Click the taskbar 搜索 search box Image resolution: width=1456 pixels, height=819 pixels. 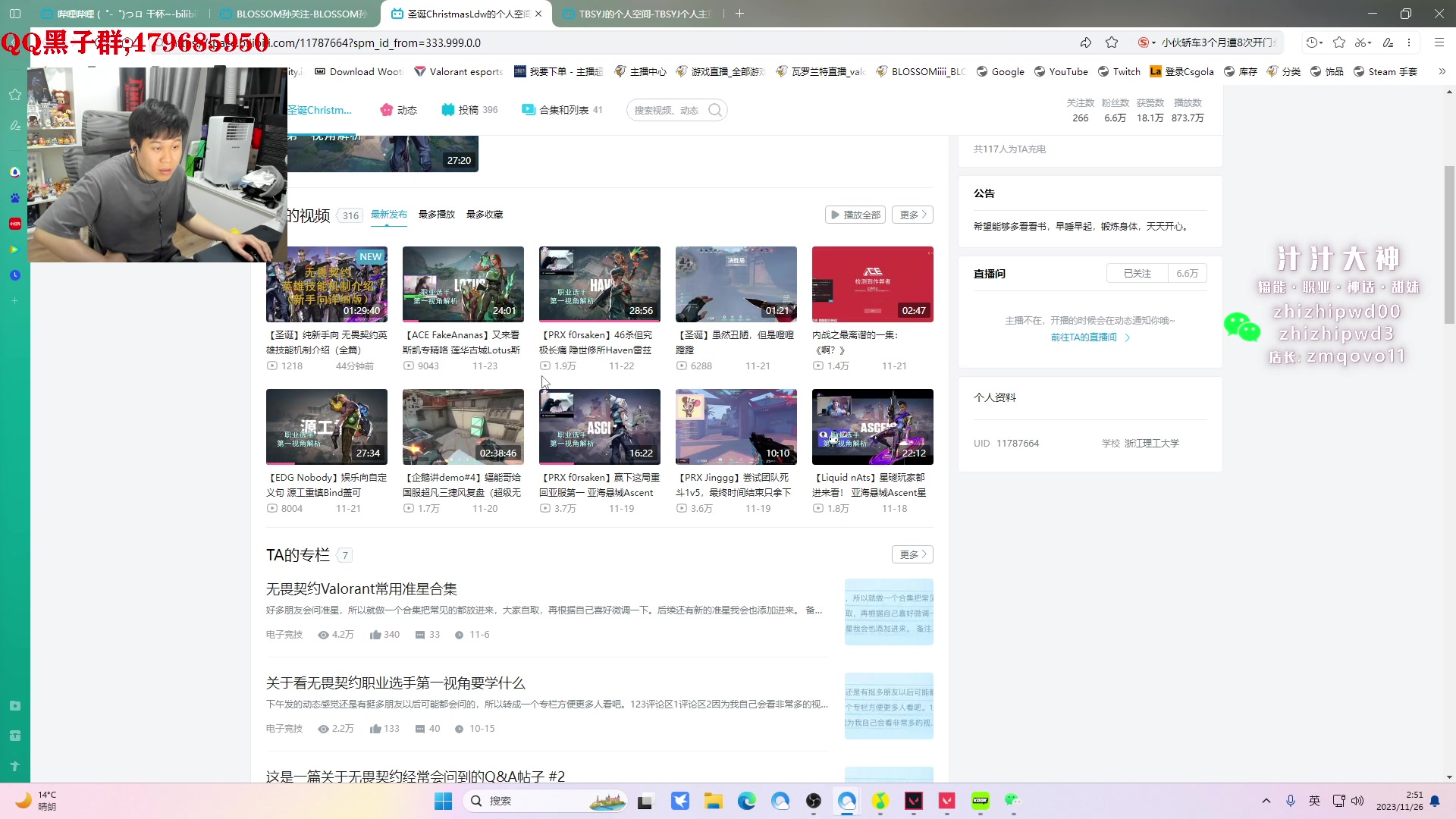click(545, 801)
